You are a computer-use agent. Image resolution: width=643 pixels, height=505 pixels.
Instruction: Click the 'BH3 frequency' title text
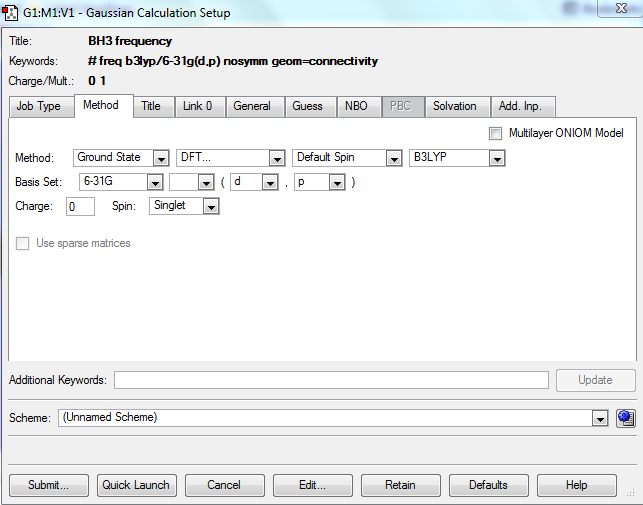(x=130, y=41)
